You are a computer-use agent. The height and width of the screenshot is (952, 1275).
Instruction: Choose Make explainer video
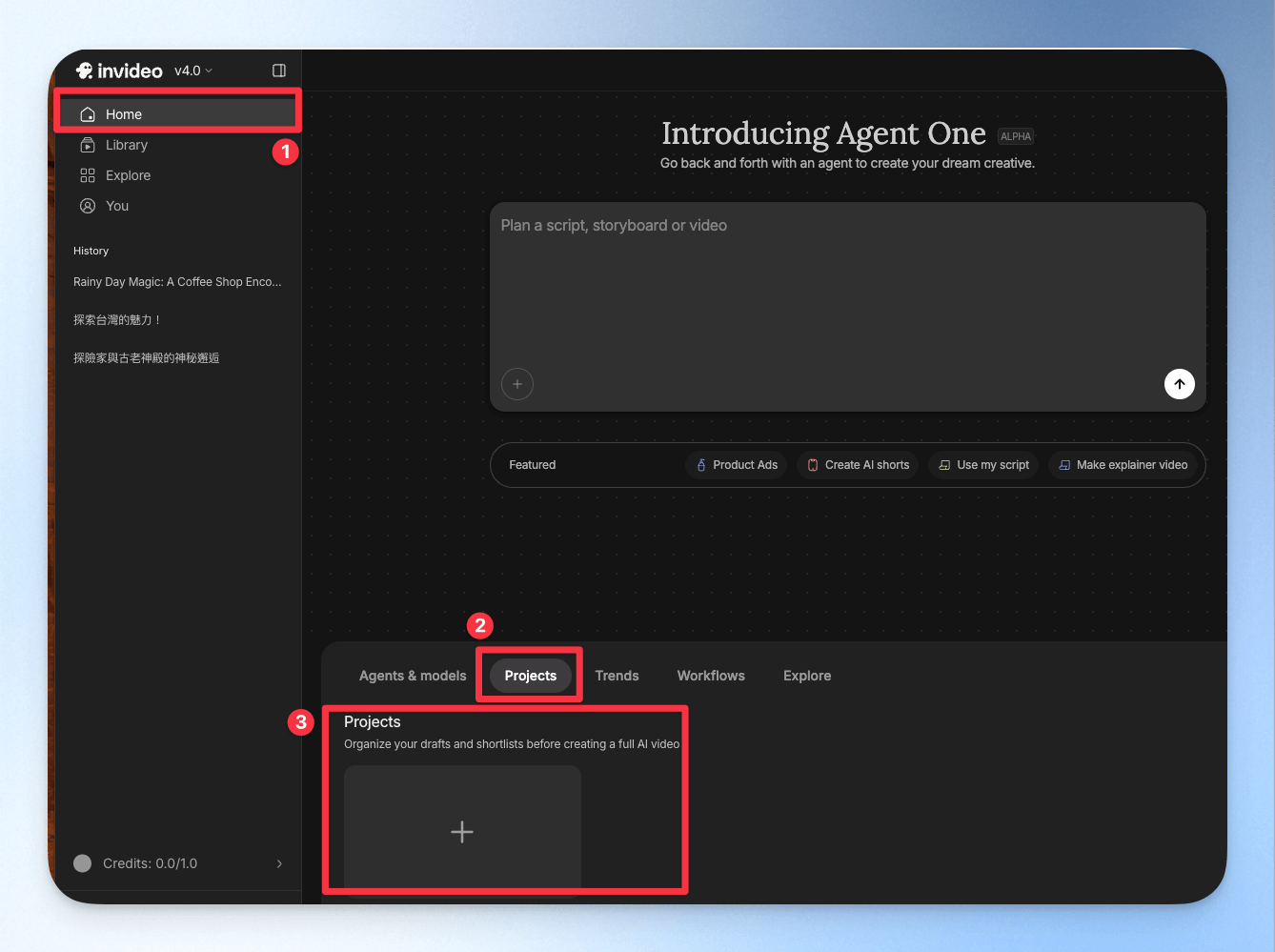1123,465
